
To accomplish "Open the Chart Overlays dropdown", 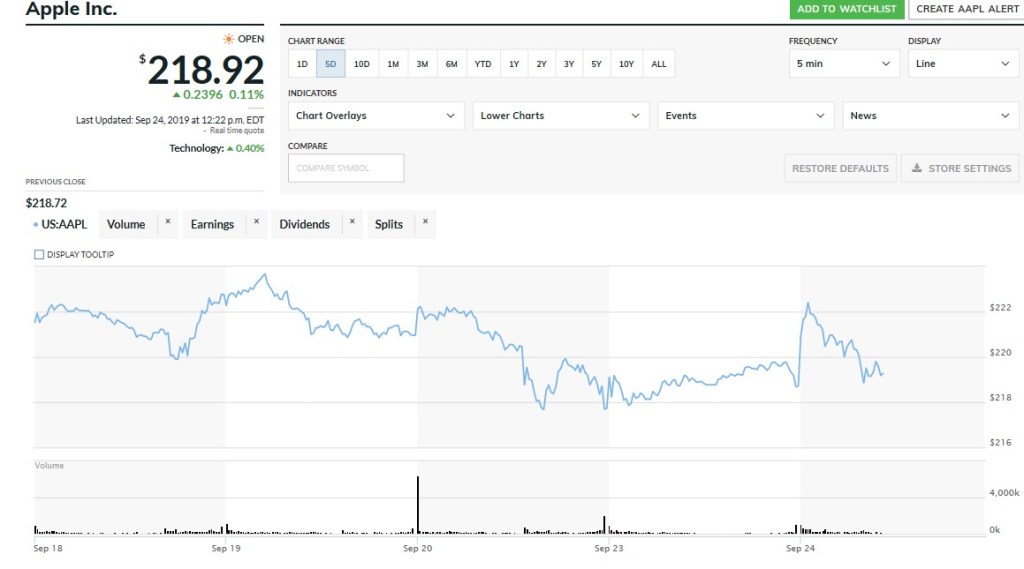I will (376, 116).
